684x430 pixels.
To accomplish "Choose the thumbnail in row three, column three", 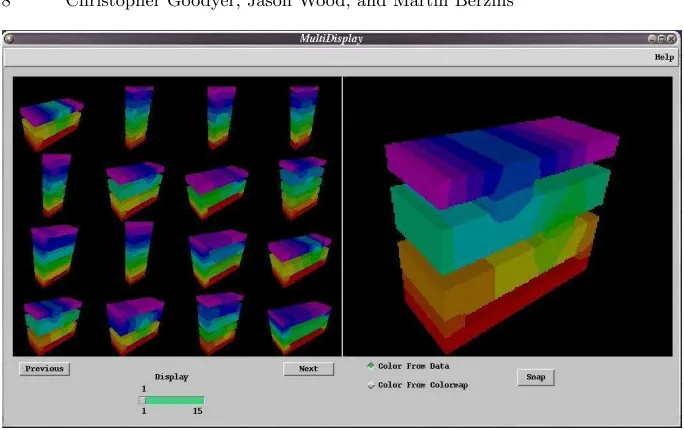I will point(217,259).
